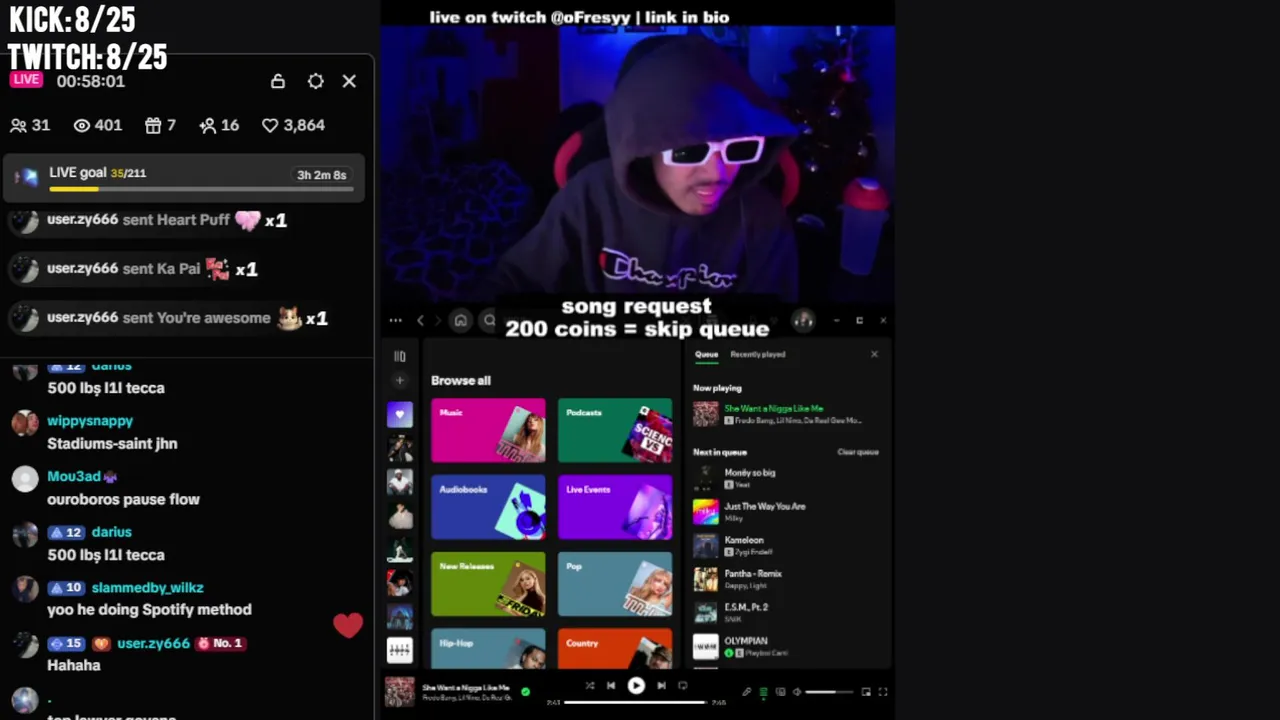Screen dimensions: 1280x720
Task: Open the Country browse card
Action: coord(615,648)
